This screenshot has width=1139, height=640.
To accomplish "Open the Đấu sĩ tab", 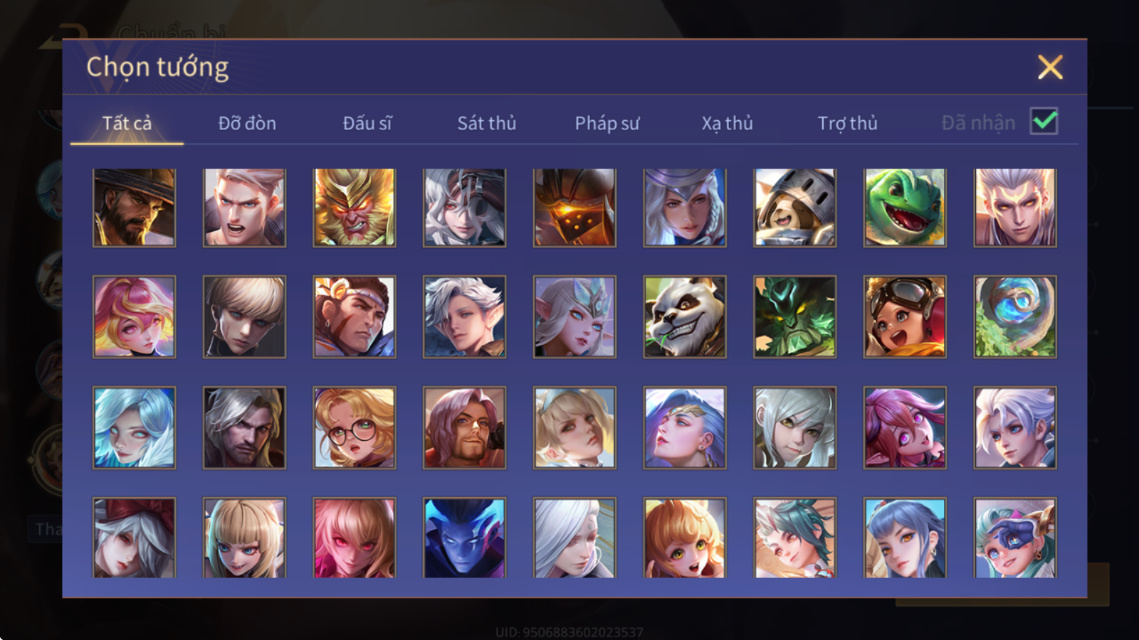I will coord(367,123).
